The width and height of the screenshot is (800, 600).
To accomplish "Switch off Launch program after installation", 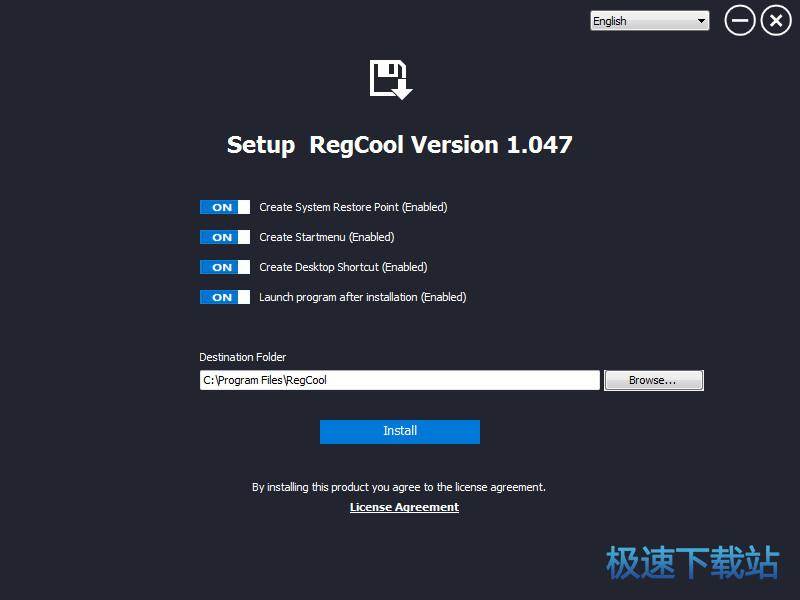I will click(225, 297).
